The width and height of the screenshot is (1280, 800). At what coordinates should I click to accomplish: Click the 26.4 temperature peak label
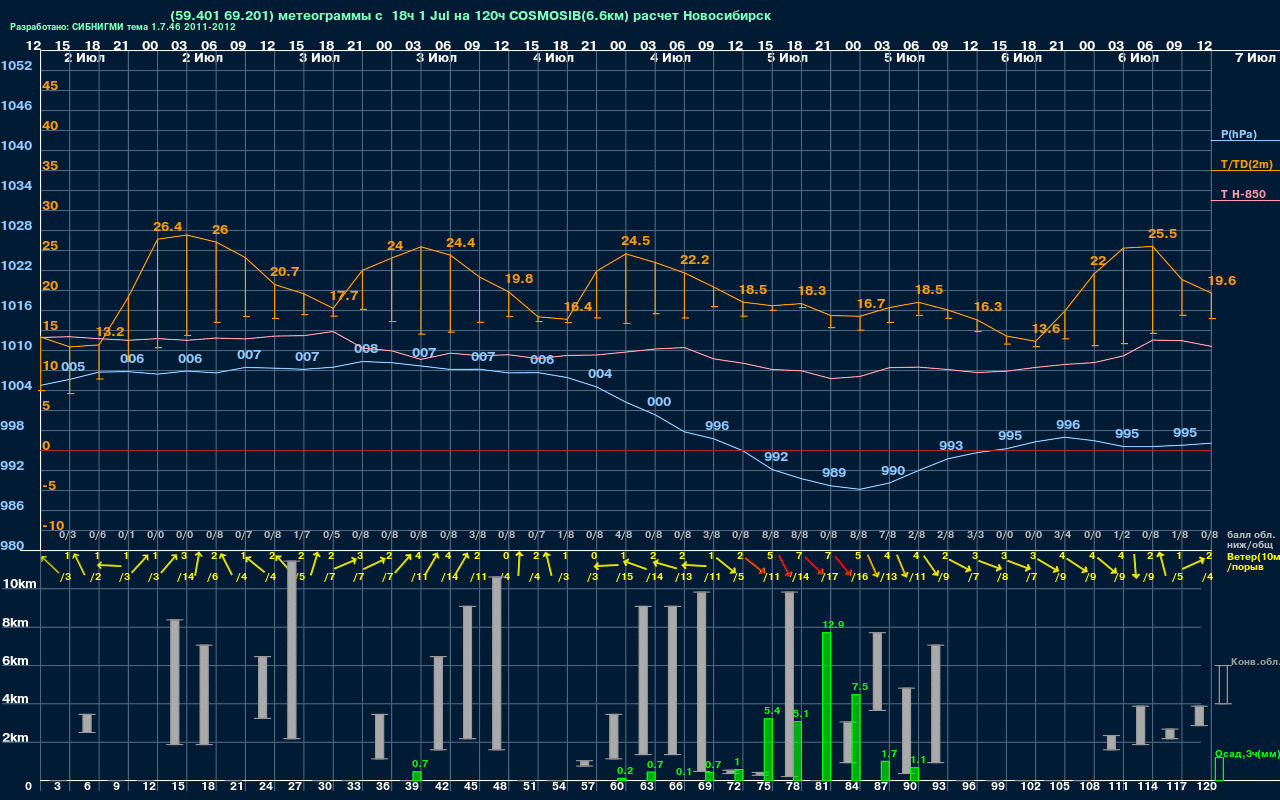coord(168,227)
